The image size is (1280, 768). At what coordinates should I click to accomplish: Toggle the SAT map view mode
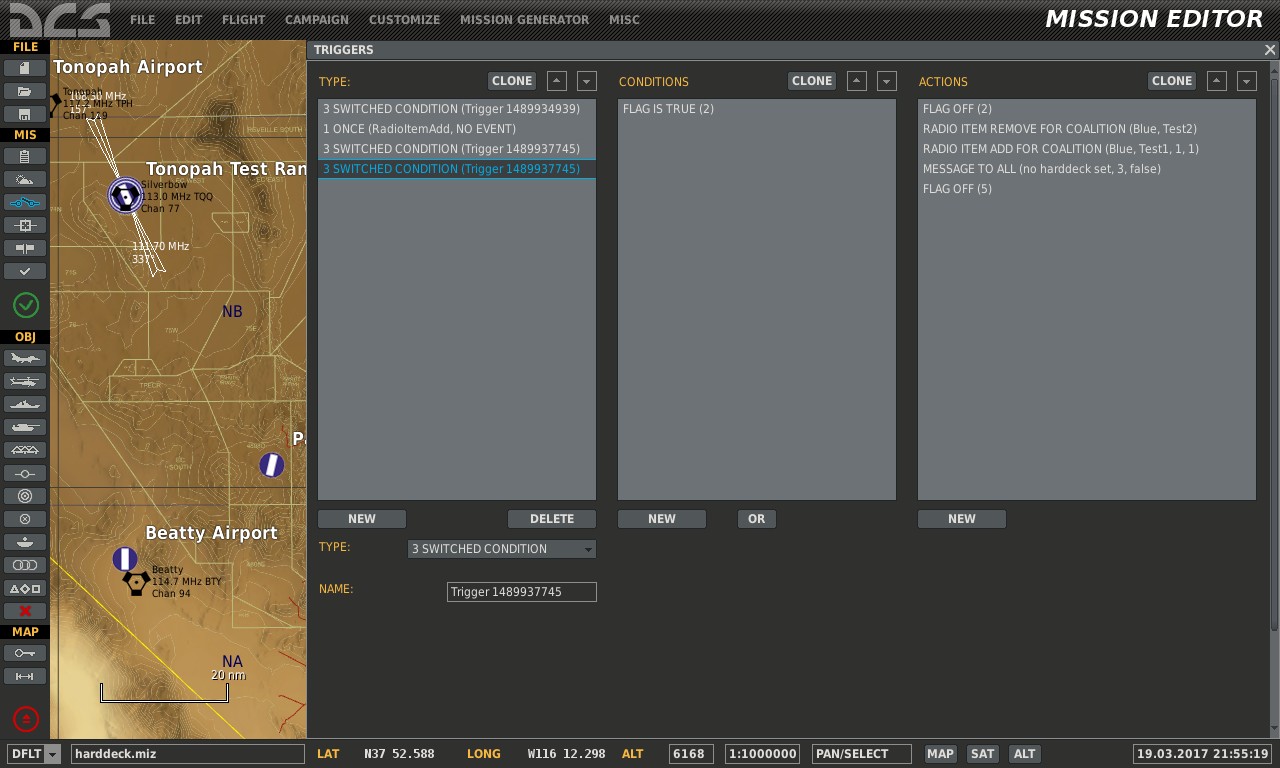tap(983, 754)
